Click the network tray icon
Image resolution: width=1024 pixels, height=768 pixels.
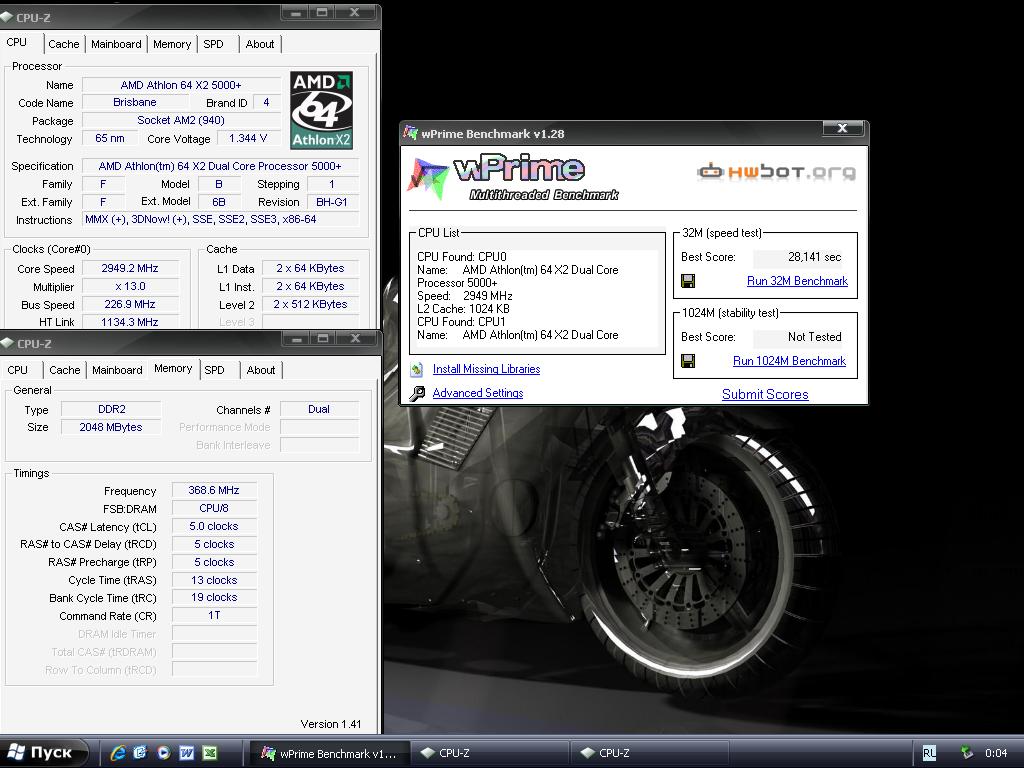(x=967, y=752)
